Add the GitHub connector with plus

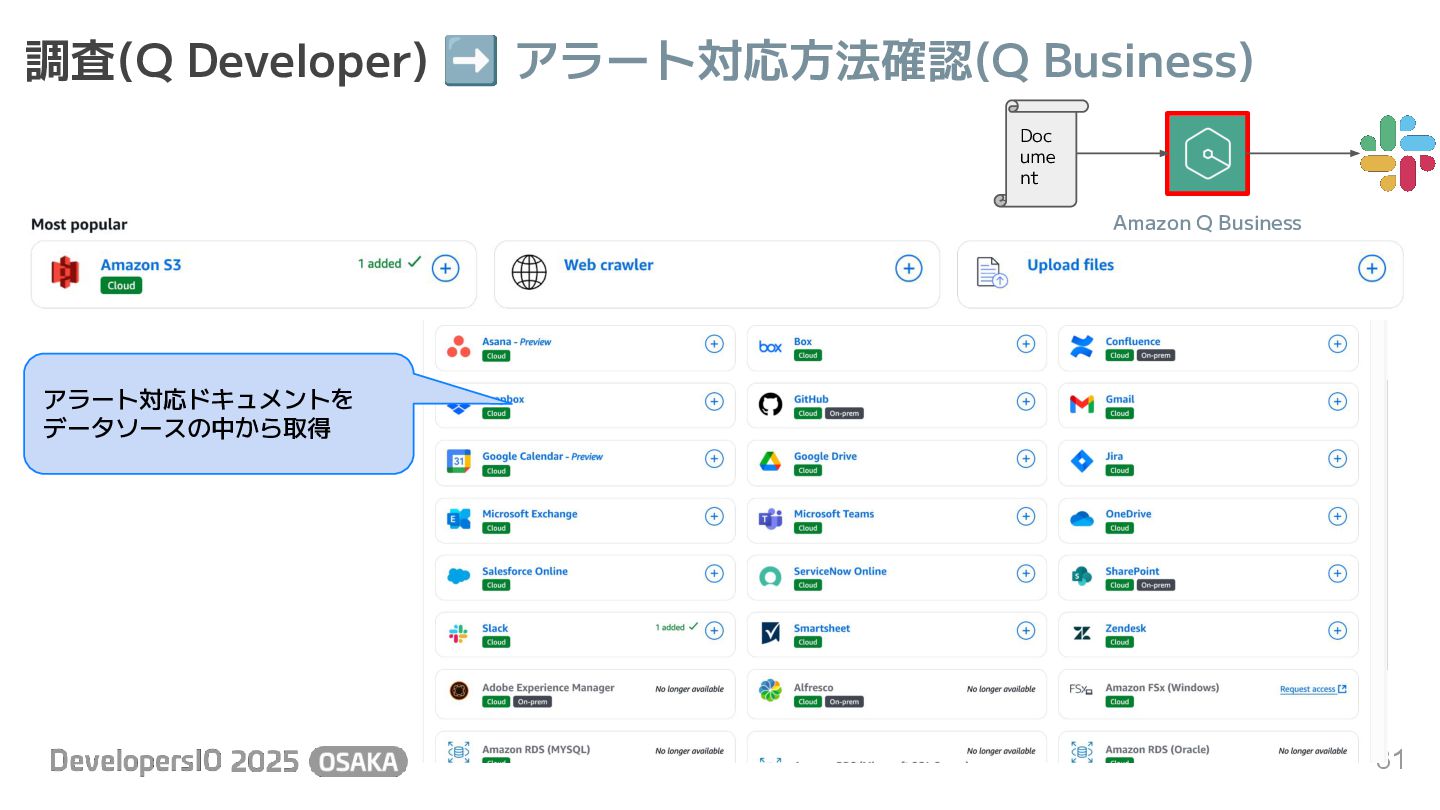pyautogui.click(x=1026, y=401)
